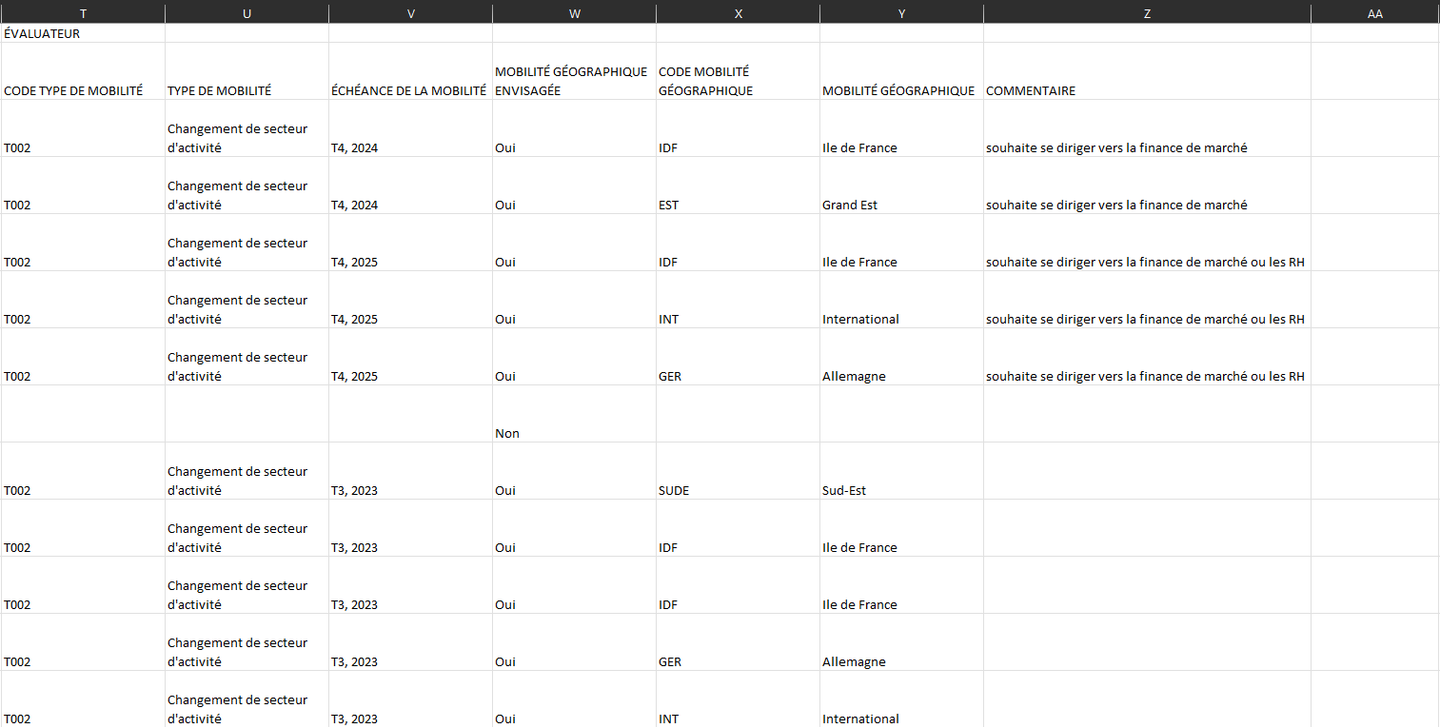Click the CODE MOBILITÉ GÉOGRAPHIQUE heading cell
Screen dimensions: 1440x727
pyautogui.click(x=738, y=80)
